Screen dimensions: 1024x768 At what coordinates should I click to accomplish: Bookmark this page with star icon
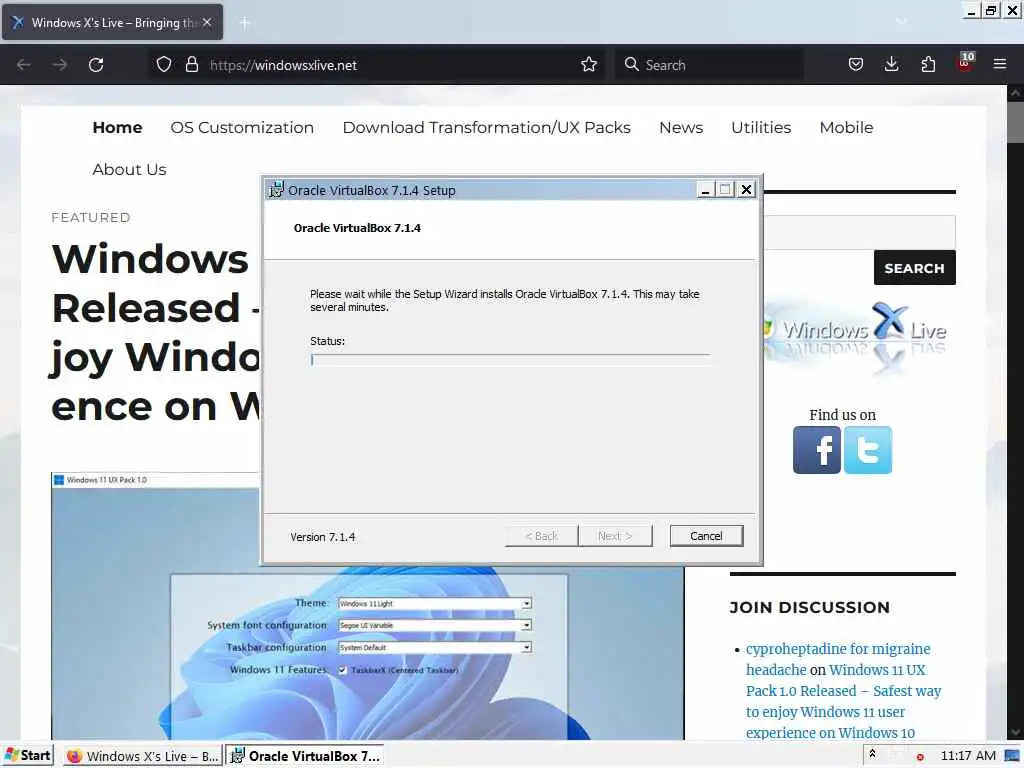tap(589, 65)
